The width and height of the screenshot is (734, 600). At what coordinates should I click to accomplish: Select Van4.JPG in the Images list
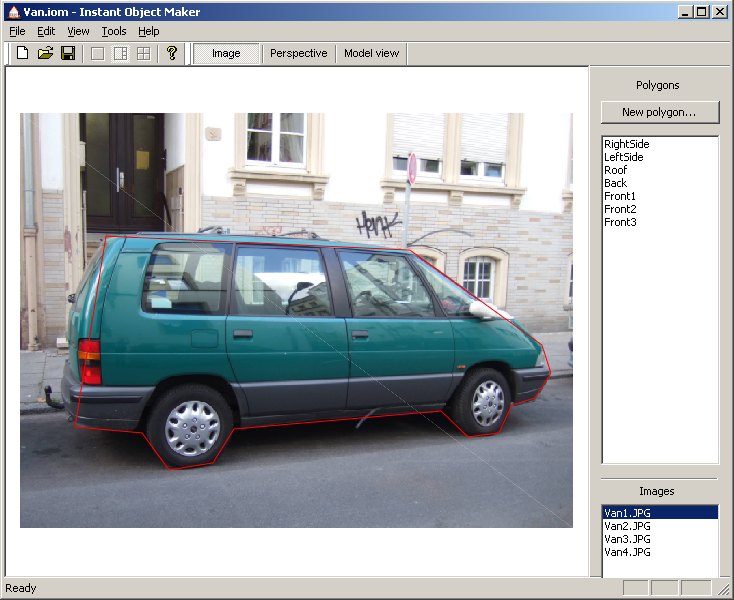(x=660, y=552)
